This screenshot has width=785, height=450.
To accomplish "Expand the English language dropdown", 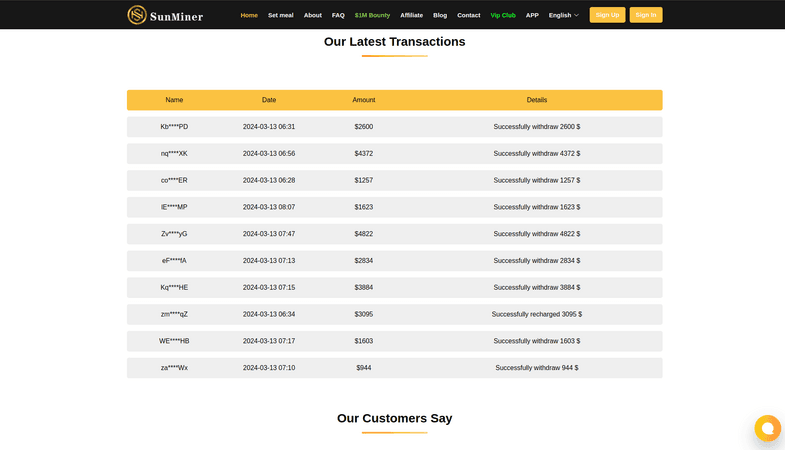I will point(563,15).
